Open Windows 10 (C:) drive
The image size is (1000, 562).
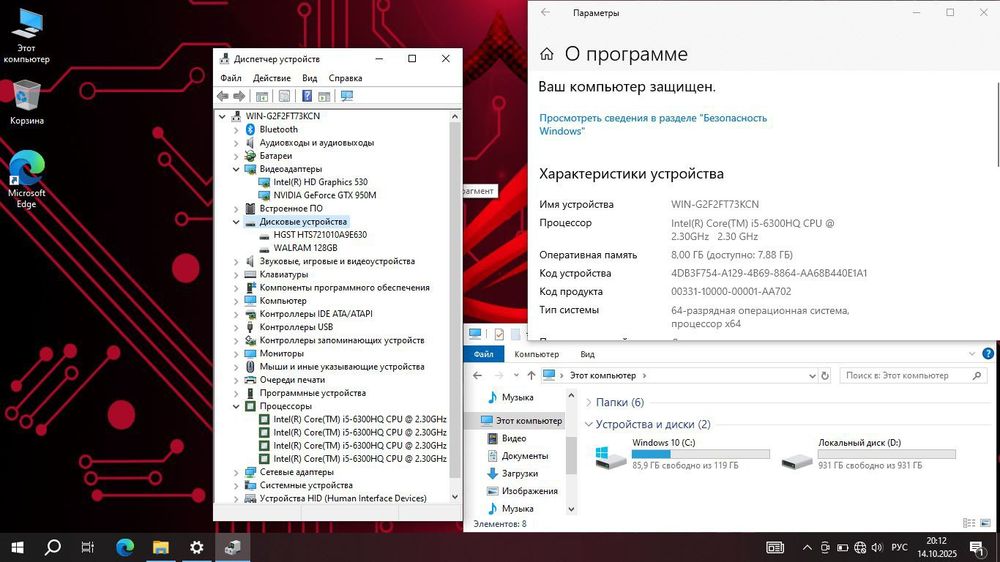pyautogui.click(x=682, y=454)
